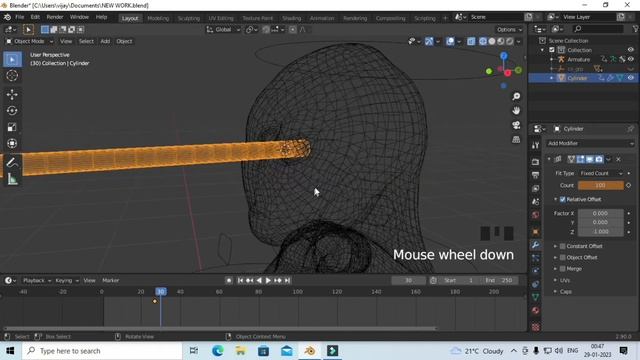Open Microsoft Edge from the taskbar
Image resolution: width=640 pixels, height=360 pixels.
[218, 351]
